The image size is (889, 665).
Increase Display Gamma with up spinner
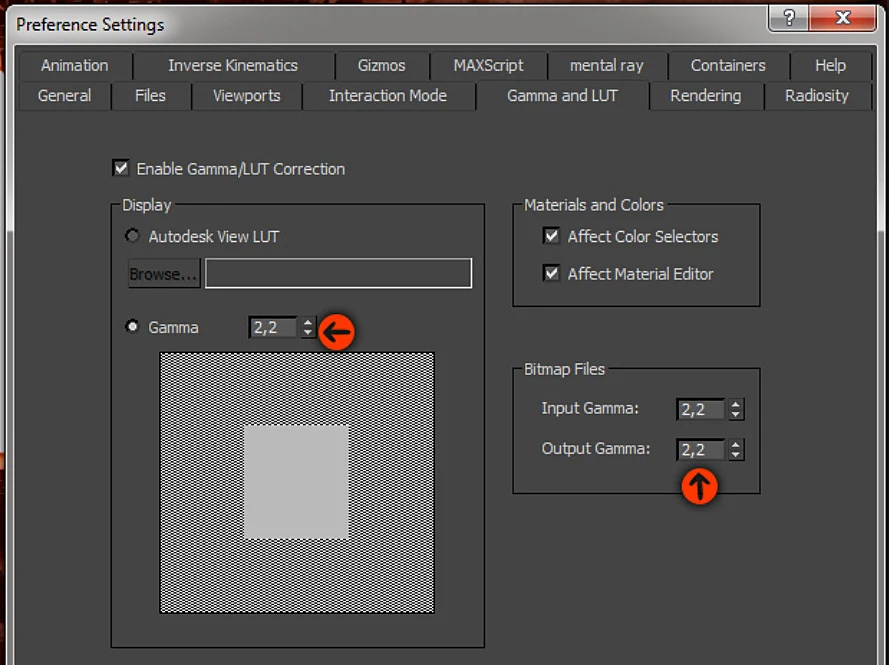click(308, 322)
